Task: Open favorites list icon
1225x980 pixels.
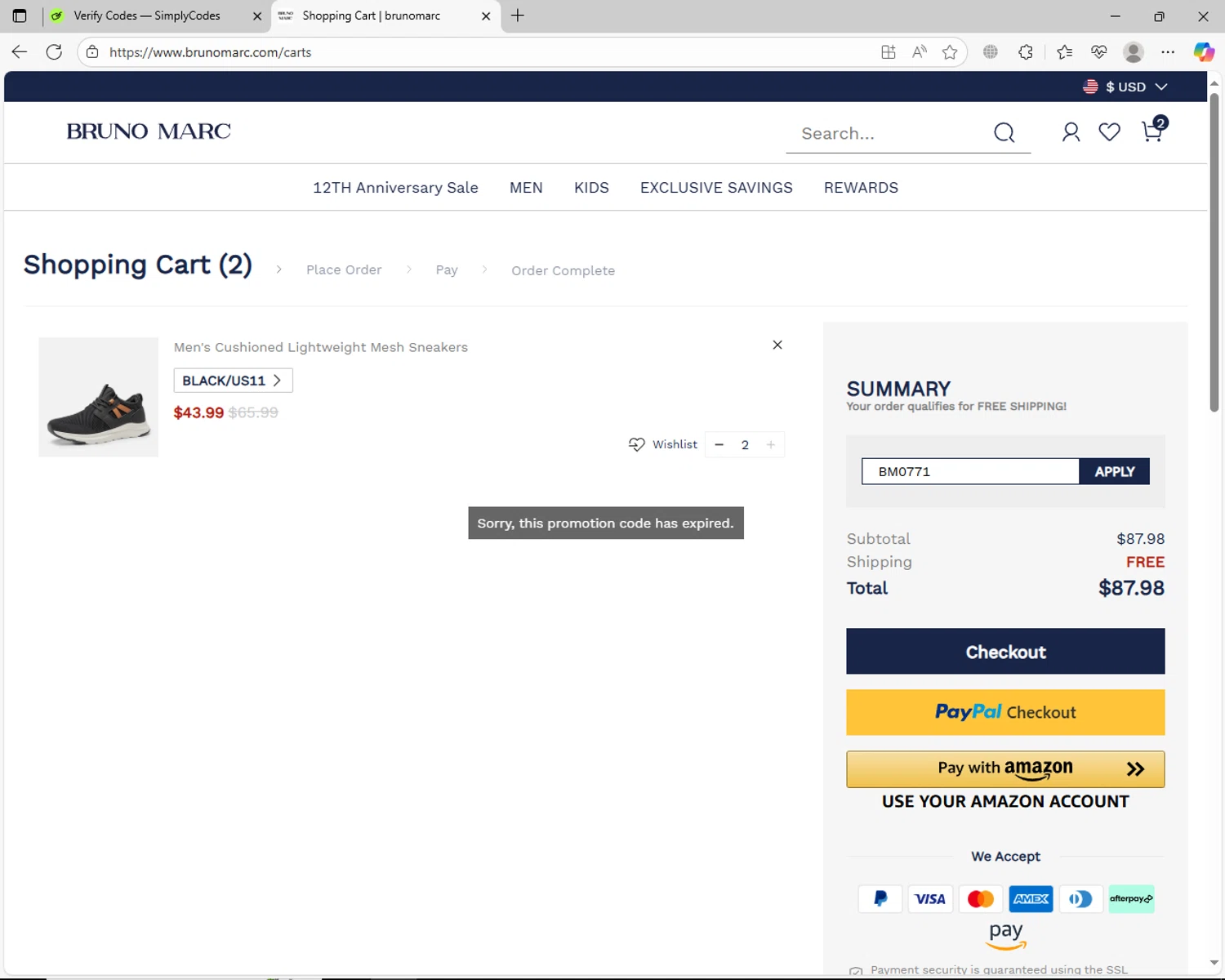Action: [x=1064, y=52]
